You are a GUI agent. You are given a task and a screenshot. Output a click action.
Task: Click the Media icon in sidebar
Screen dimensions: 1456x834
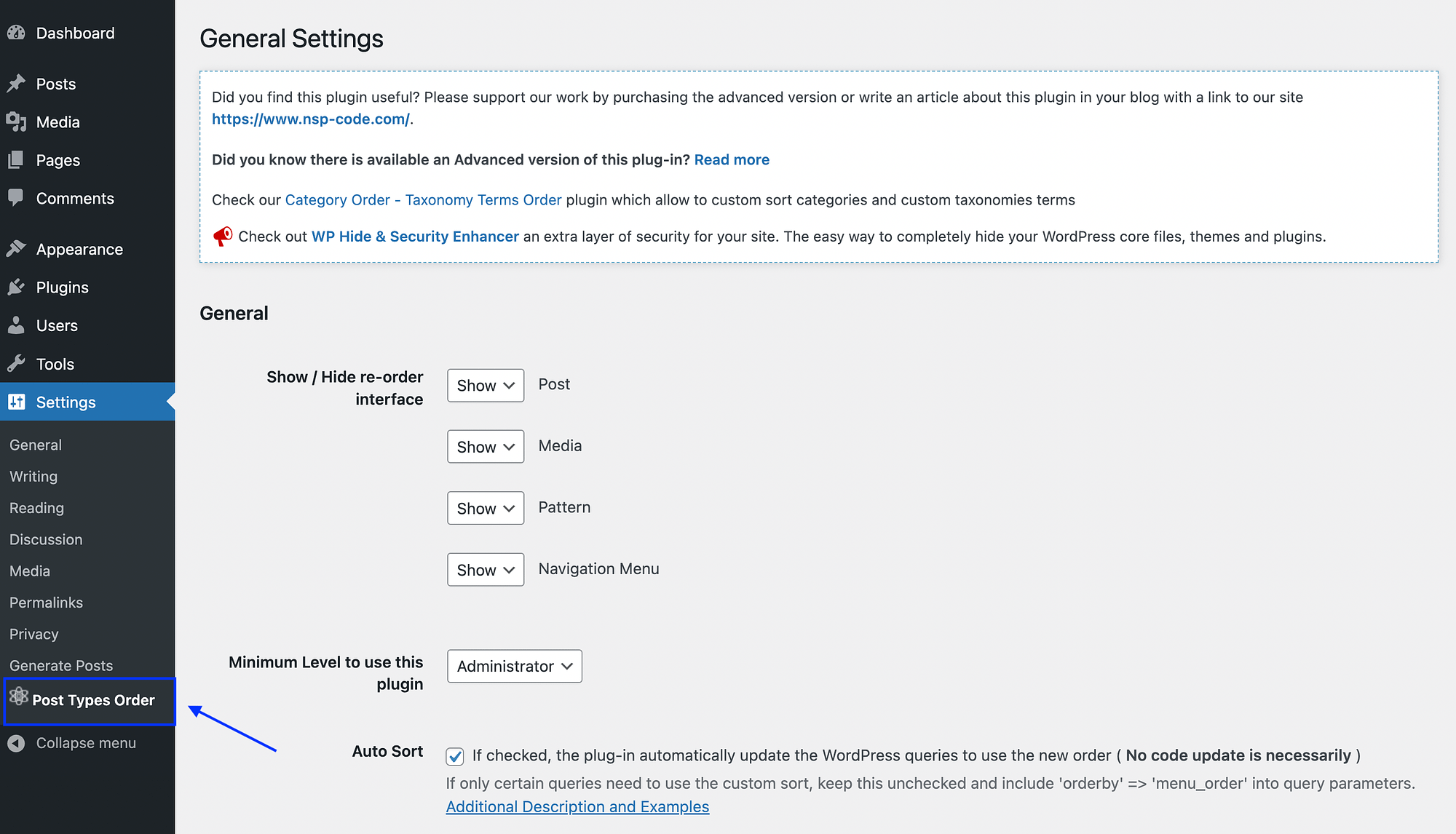click(15, 121)
